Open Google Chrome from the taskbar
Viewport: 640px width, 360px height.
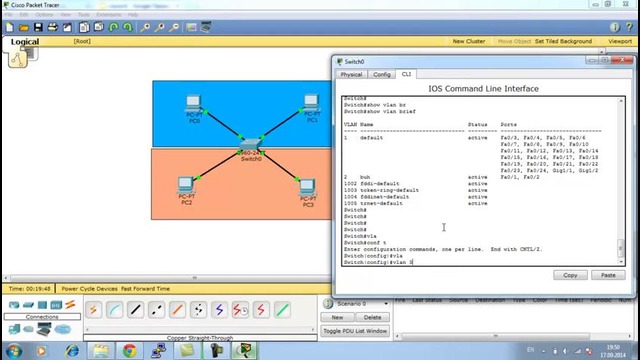(130, 351)
